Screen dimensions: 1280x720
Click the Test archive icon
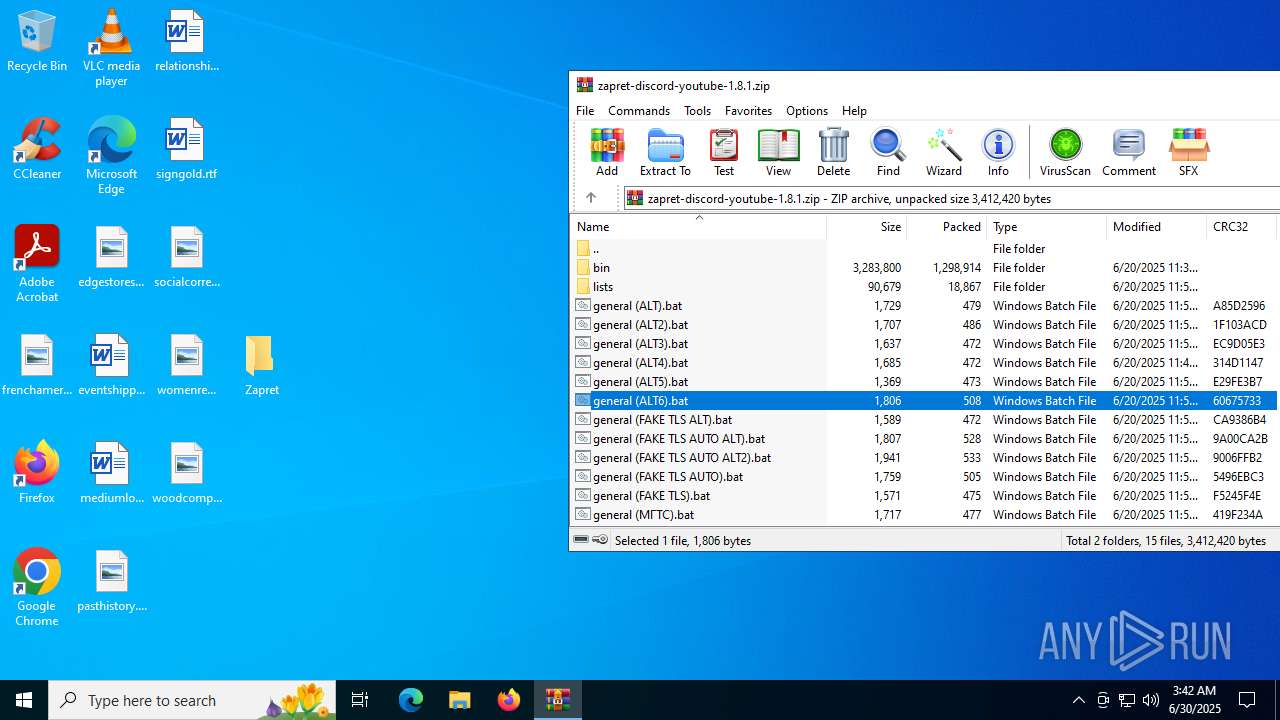(x=723, y=152)
